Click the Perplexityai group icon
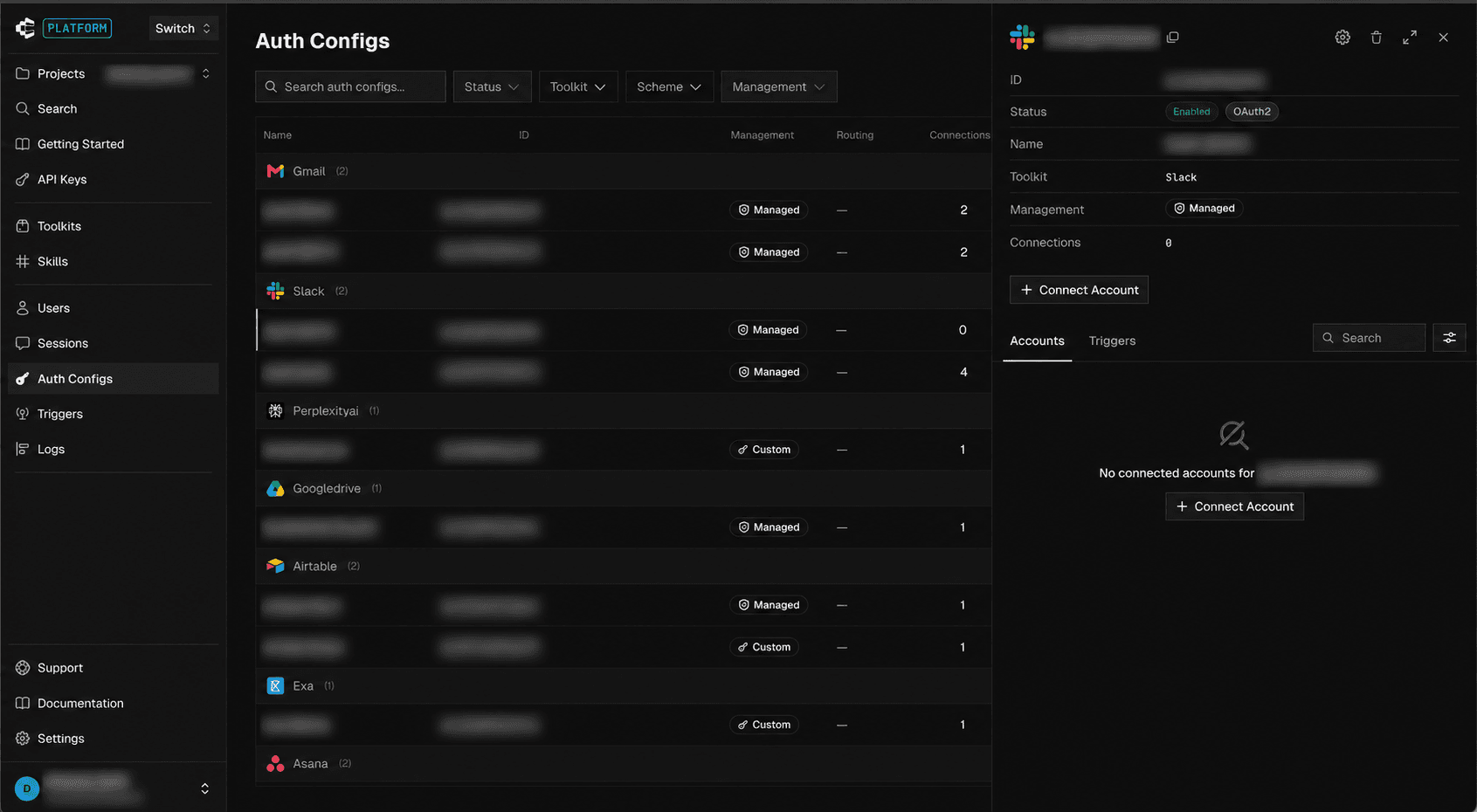1477x812 pixels. (x=275, y=410)
